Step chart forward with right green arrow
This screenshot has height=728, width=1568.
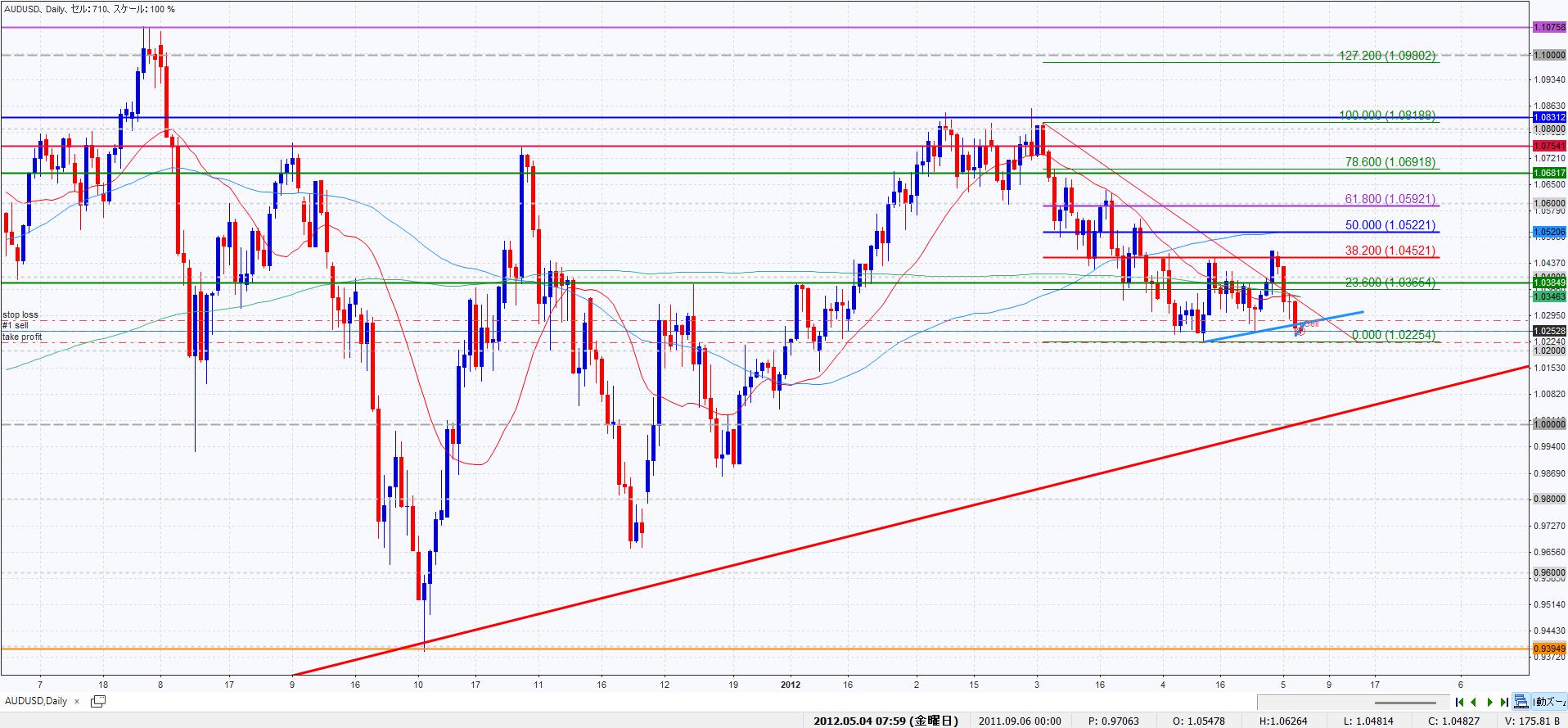(x=1489, y=702)
